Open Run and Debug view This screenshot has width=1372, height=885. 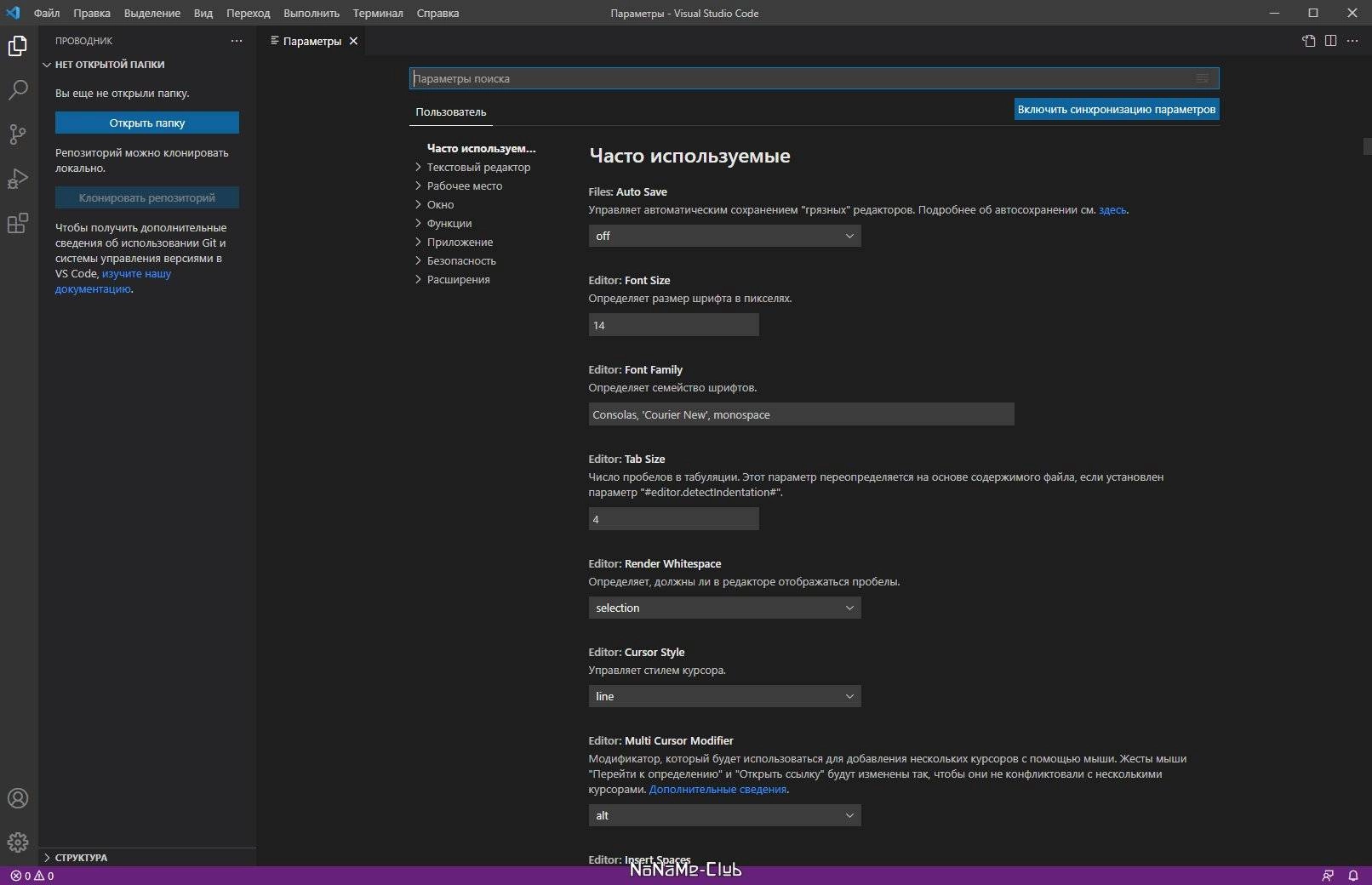18,179
